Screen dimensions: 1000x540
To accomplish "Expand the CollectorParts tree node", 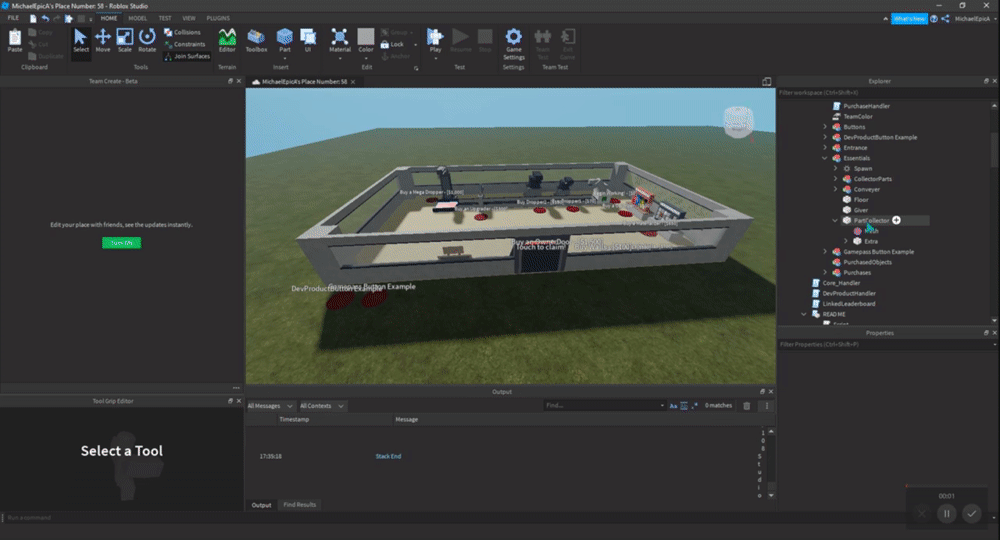I will click(x=835, y=179).
